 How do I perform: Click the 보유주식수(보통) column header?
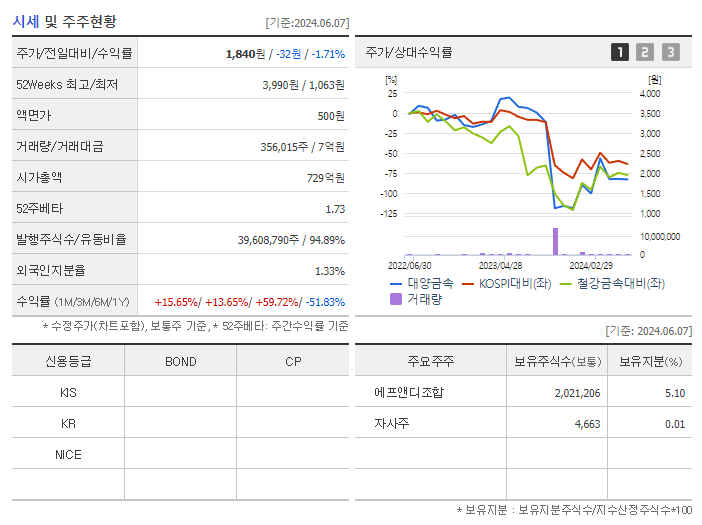557,361
